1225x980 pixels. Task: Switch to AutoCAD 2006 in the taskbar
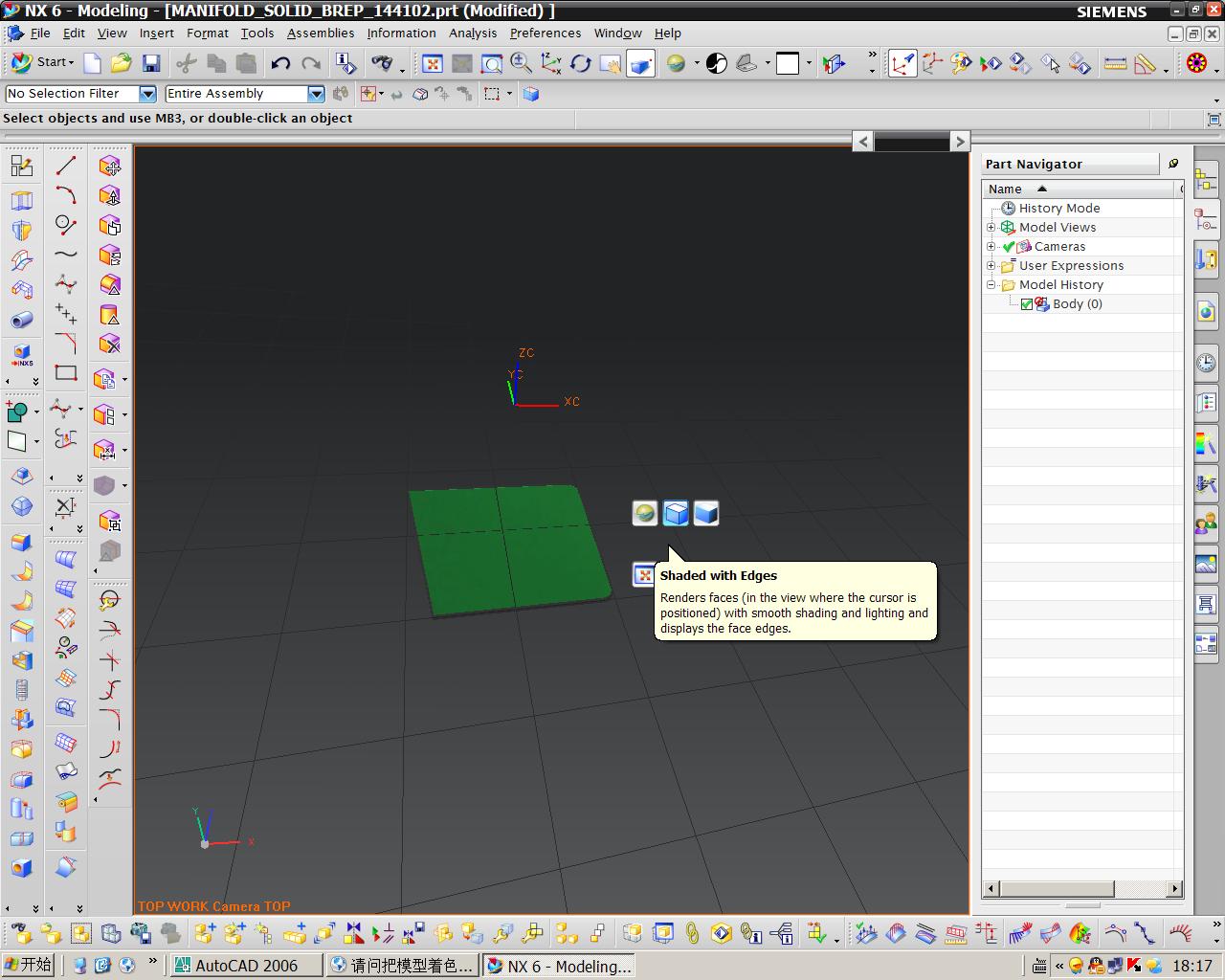click(x=246, y=966)
